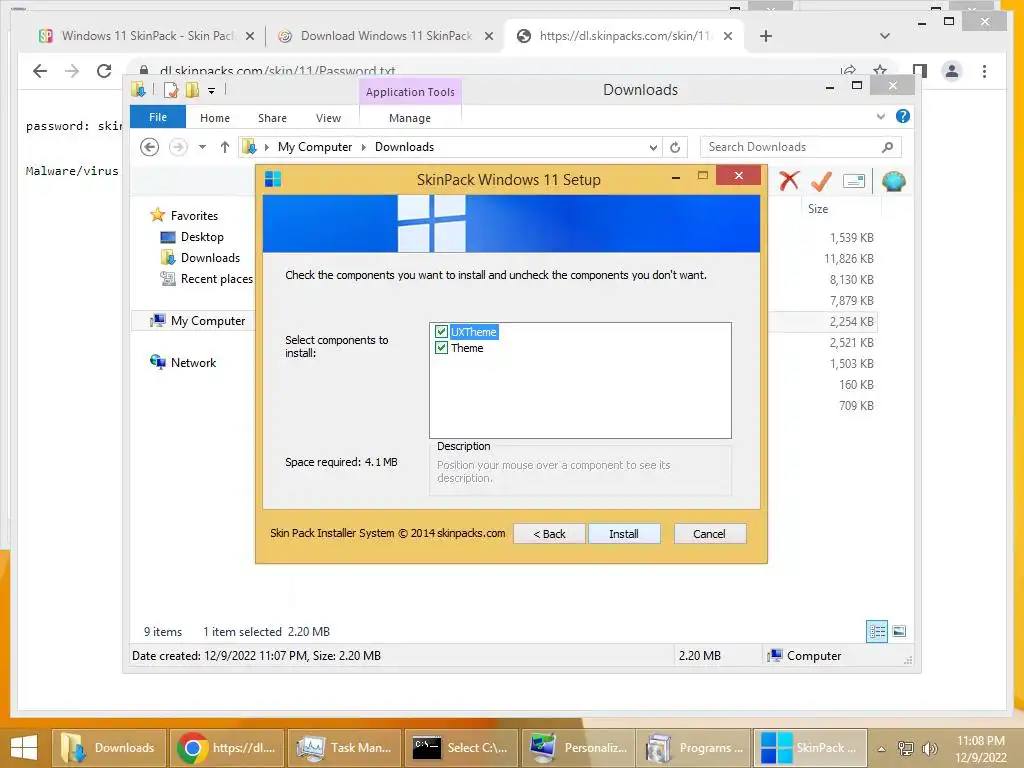Close the Download Windows 11 SkinPack tab

[488, 37]
